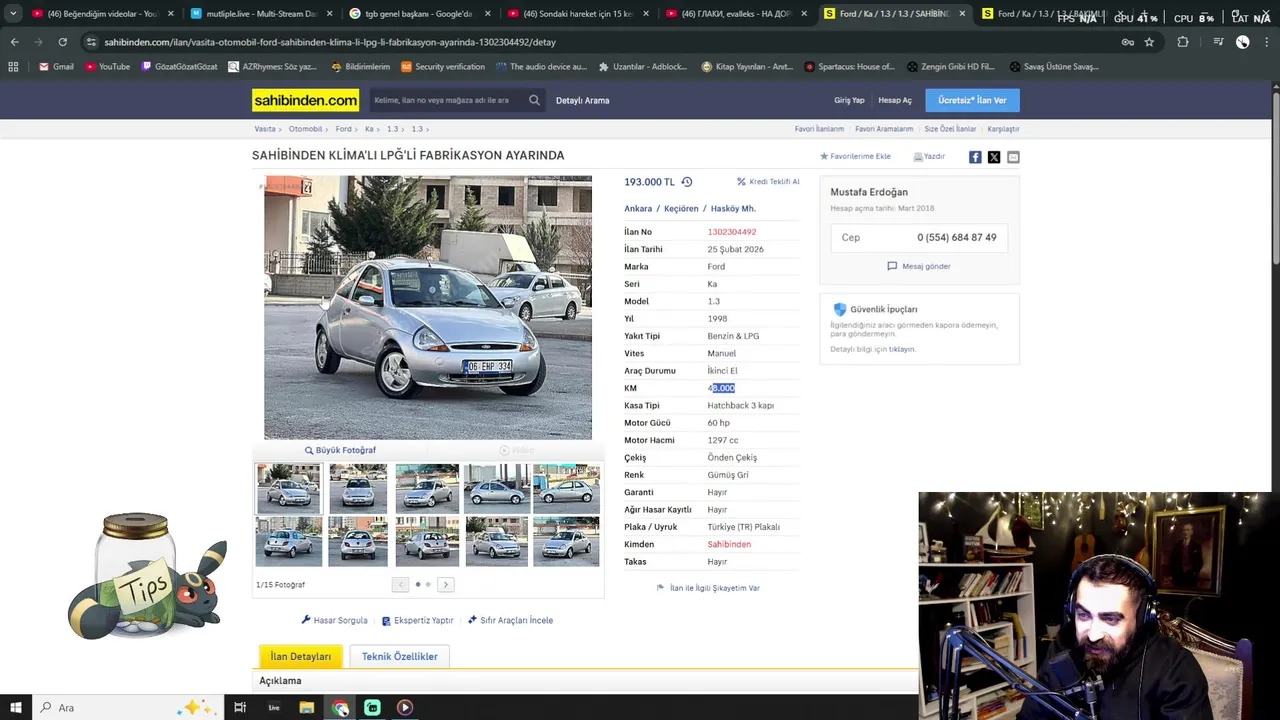Close the tgb genel başkanı Google tab
The height and width of the screenshot is (720, 1280).
[487, 14]
